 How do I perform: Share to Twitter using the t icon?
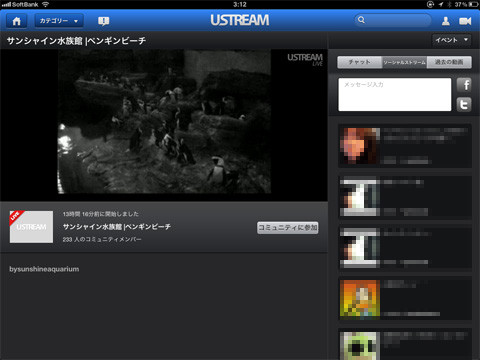(464, 104)
